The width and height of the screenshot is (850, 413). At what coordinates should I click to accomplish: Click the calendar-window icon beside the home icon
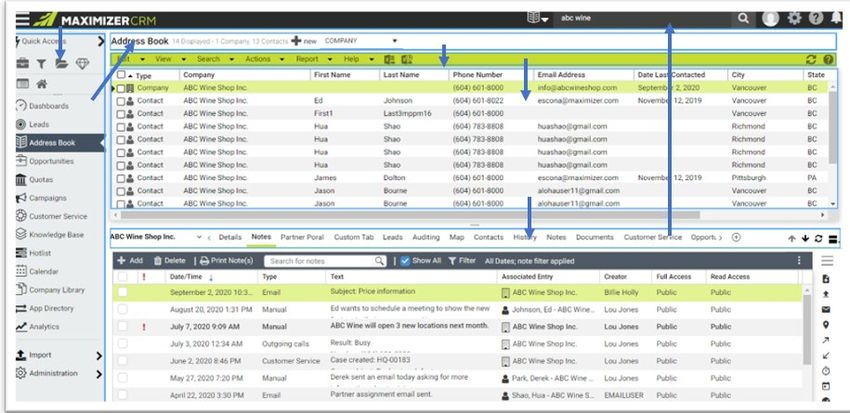(22, 84)
